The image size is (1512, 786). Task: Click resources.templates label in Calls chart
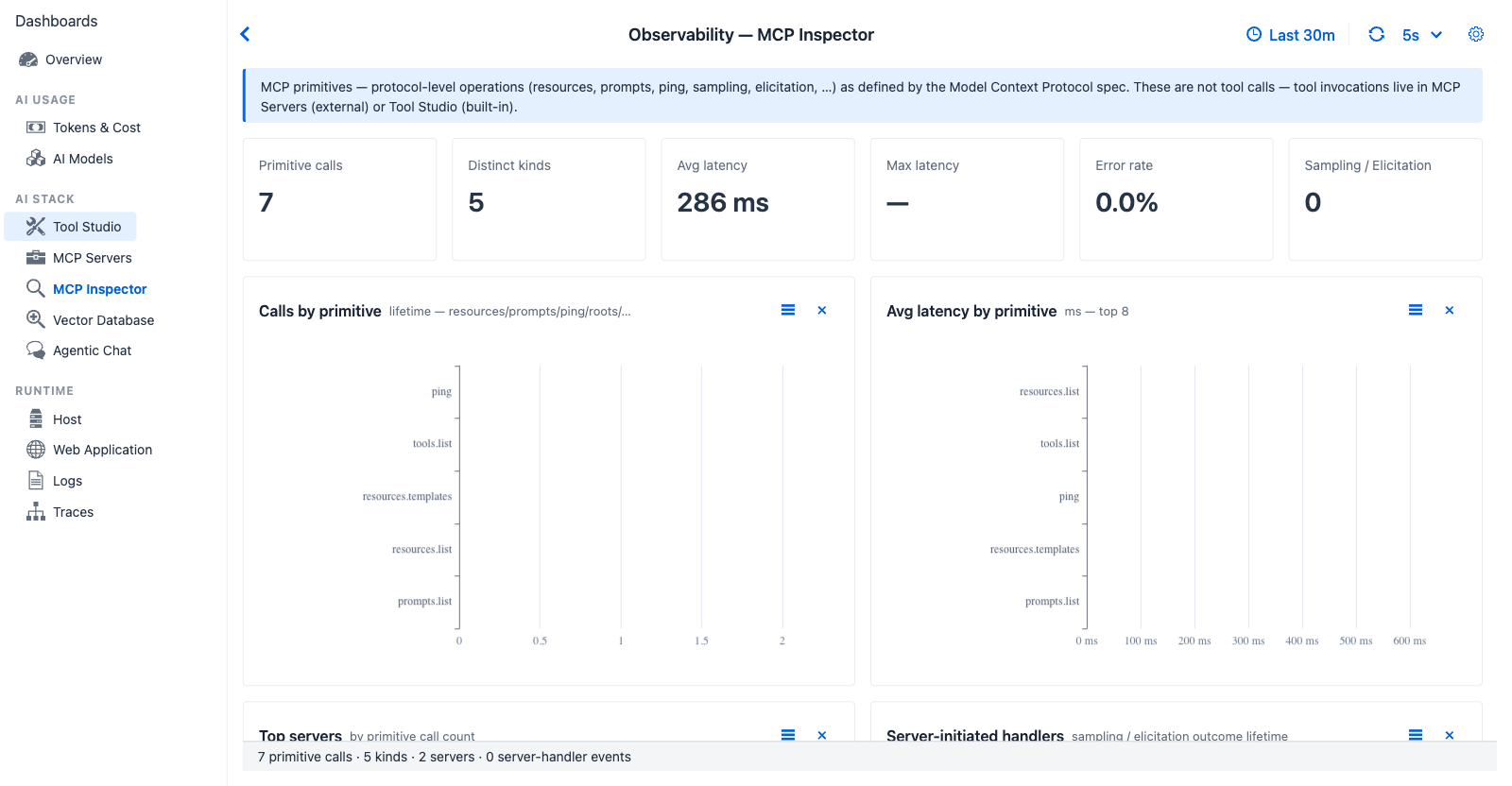407,497
